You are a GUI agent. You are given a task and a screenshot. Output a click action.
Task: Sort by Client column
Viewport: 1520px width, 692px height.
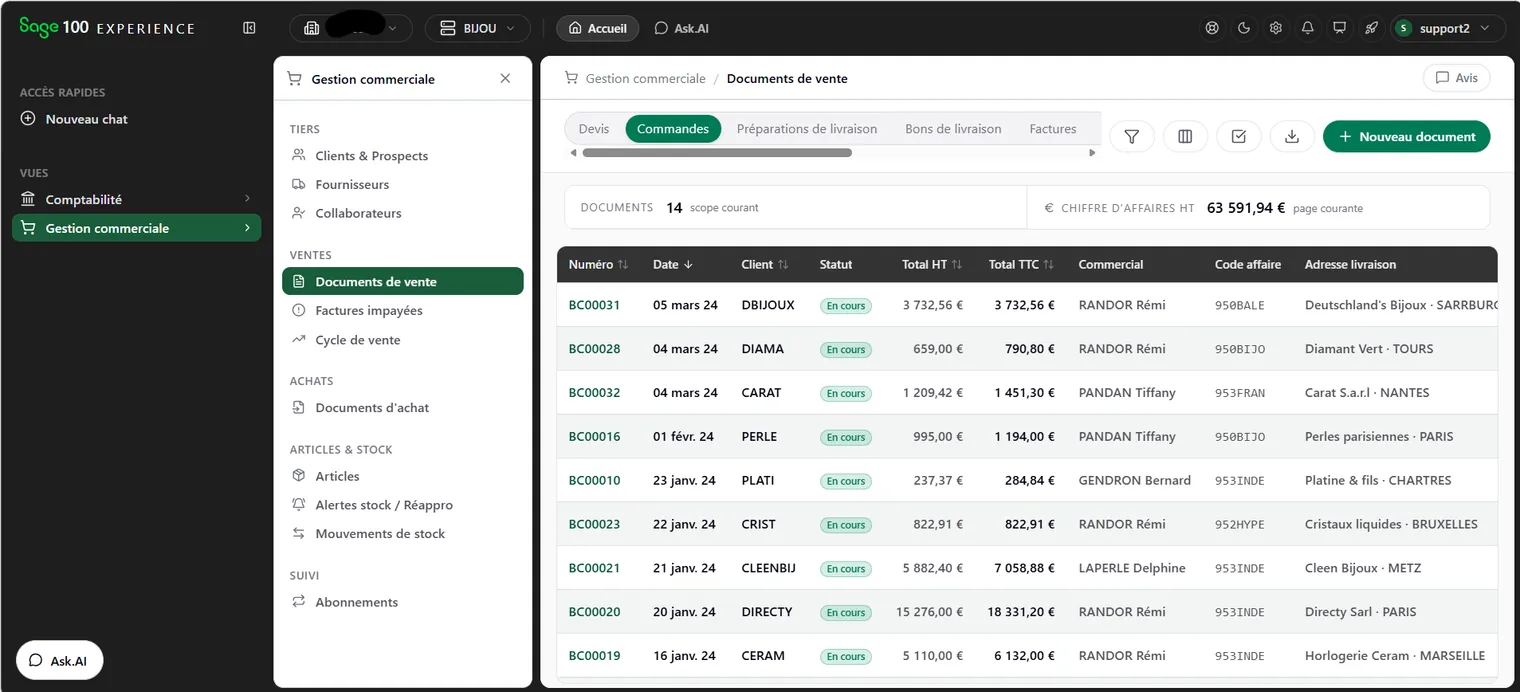coord(765,265)
